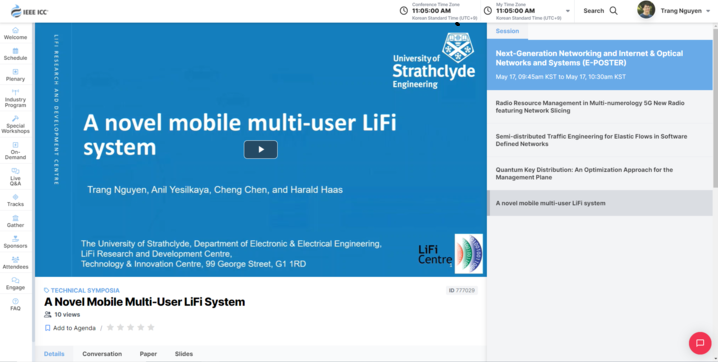Click the Next-Generation Networking session header
Screen dimensions: 718x362
pyautogui.click(x=600, y=65)
